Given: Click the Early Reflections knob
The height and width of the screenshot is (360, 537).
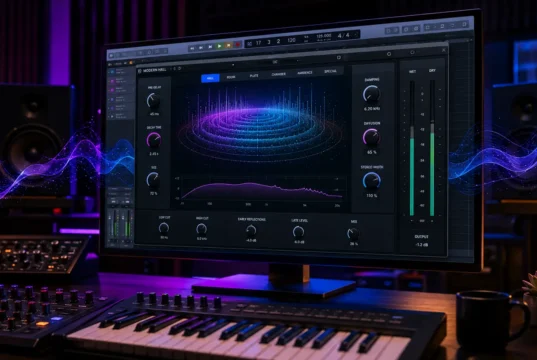Looking at the screenshot, I should click(x=251, y=231).
